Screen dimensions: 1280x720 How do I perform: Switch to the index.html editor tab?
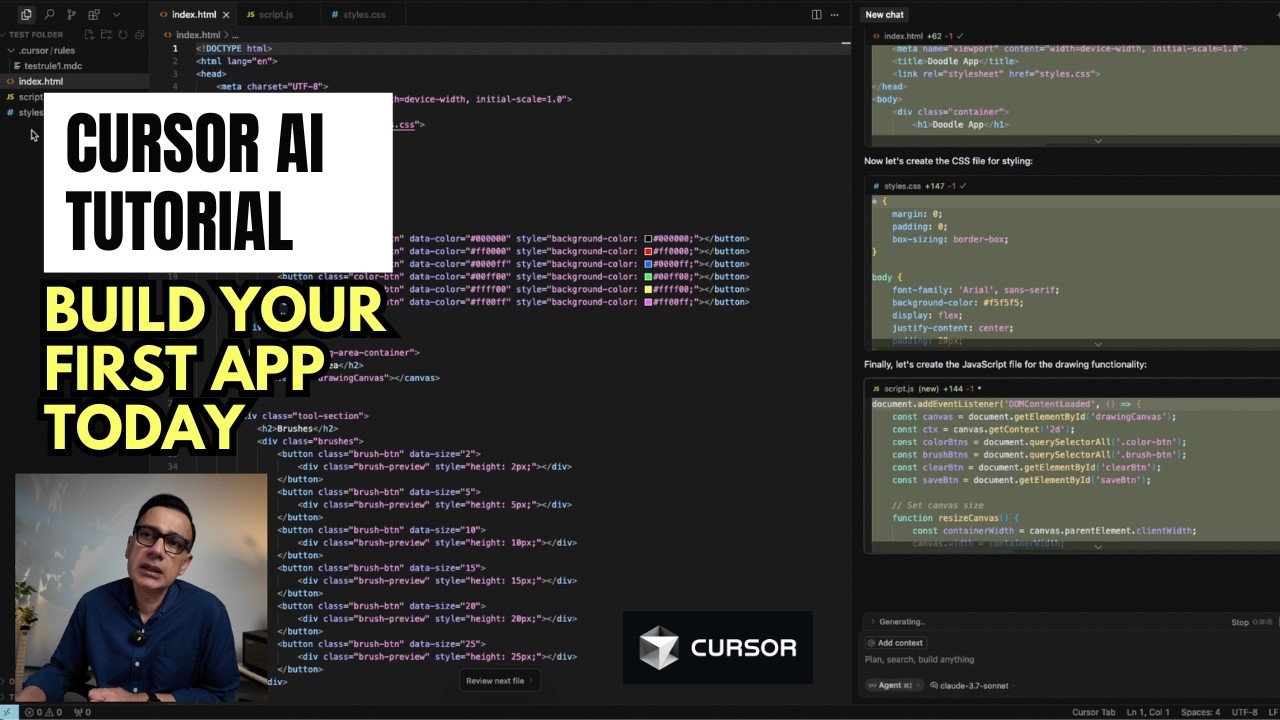coord(194,15)
